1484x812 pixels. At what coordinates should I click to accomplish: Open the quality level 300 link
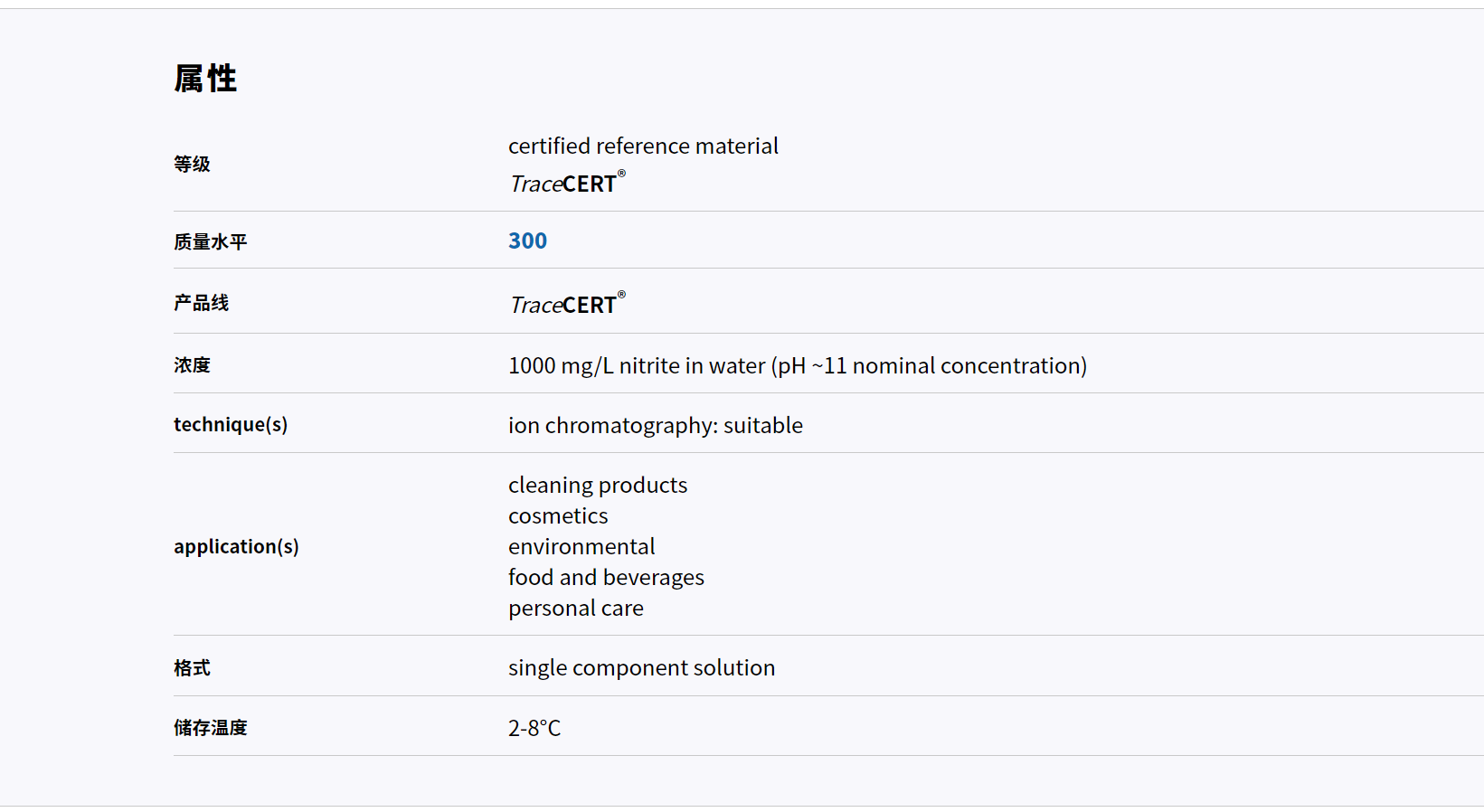[527, 241]
